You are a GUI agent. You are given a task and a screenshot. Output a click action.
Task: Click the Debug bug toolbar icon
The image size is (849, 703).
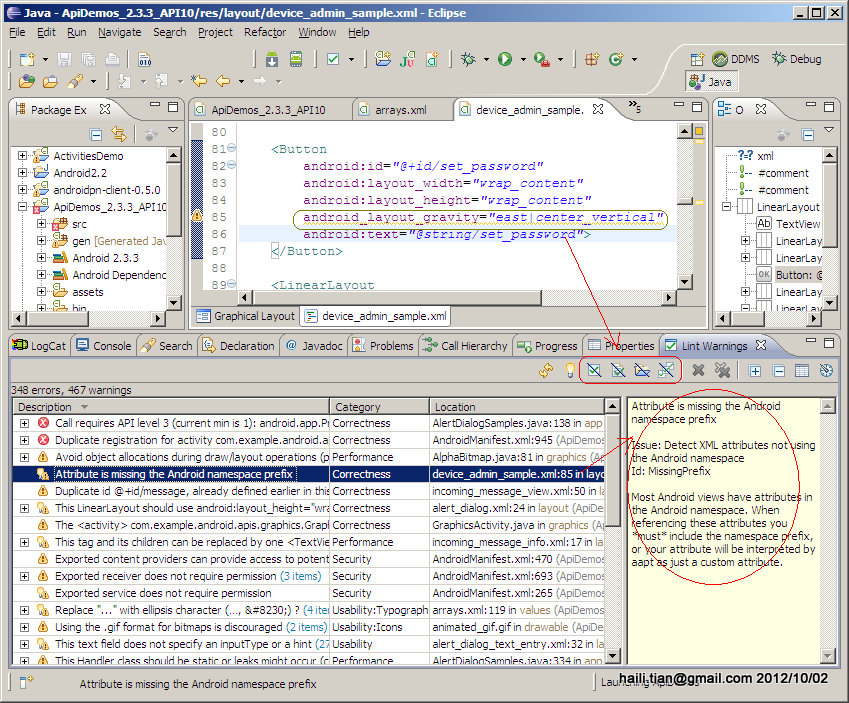pyautogui.click(x=468, y=59)
